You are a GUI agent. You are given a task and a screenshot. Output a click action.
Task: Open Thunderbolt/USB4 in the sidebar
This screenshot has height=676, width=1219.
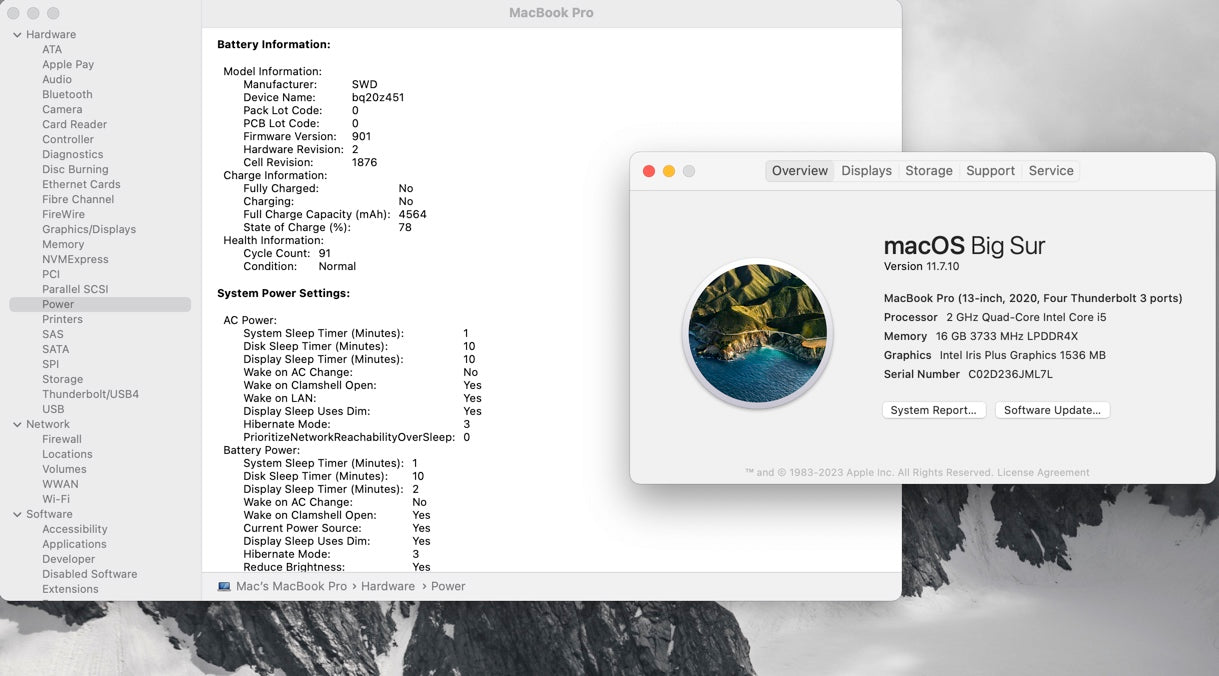[90, 395]
